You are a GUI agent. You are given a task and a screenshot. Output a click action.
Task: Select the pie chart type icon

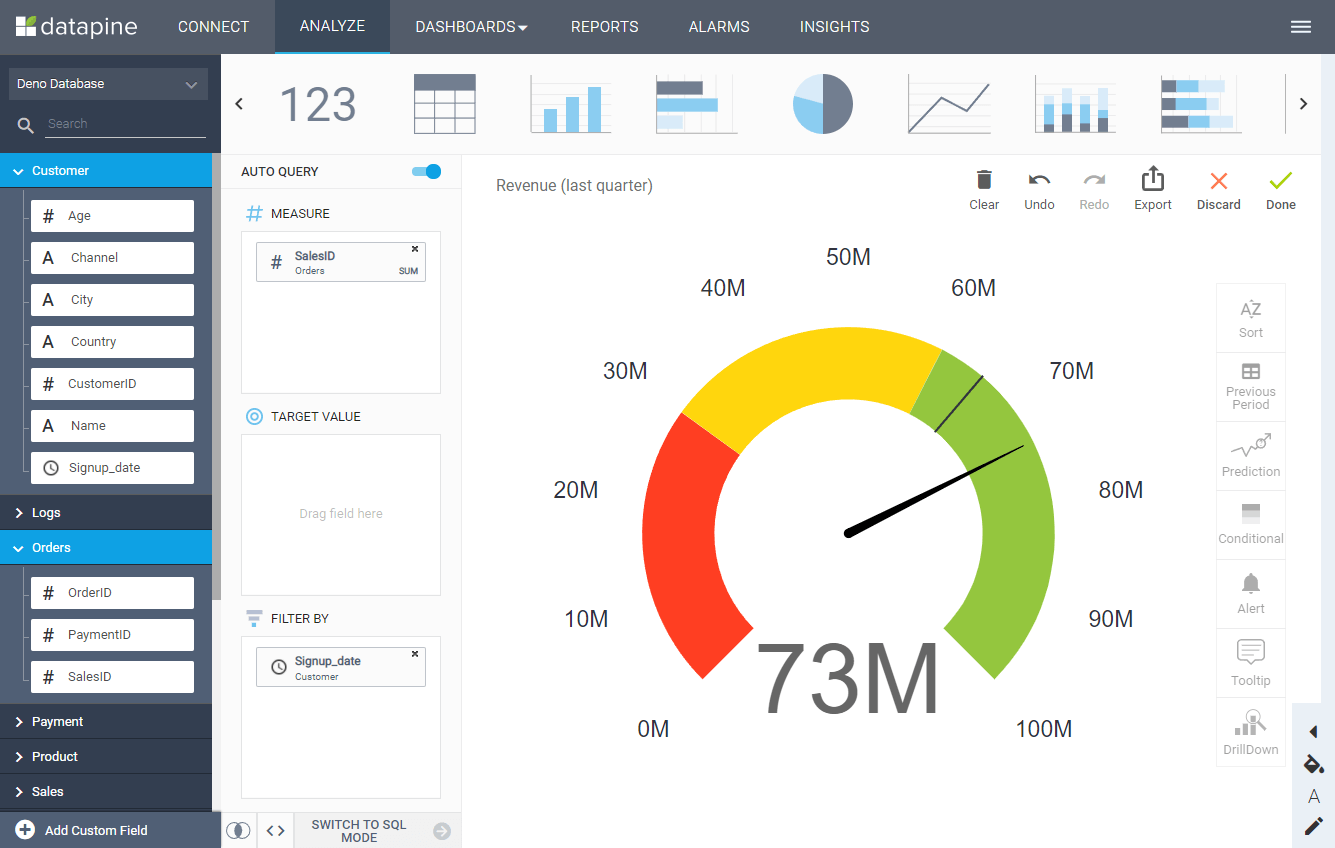pos(822,103)
